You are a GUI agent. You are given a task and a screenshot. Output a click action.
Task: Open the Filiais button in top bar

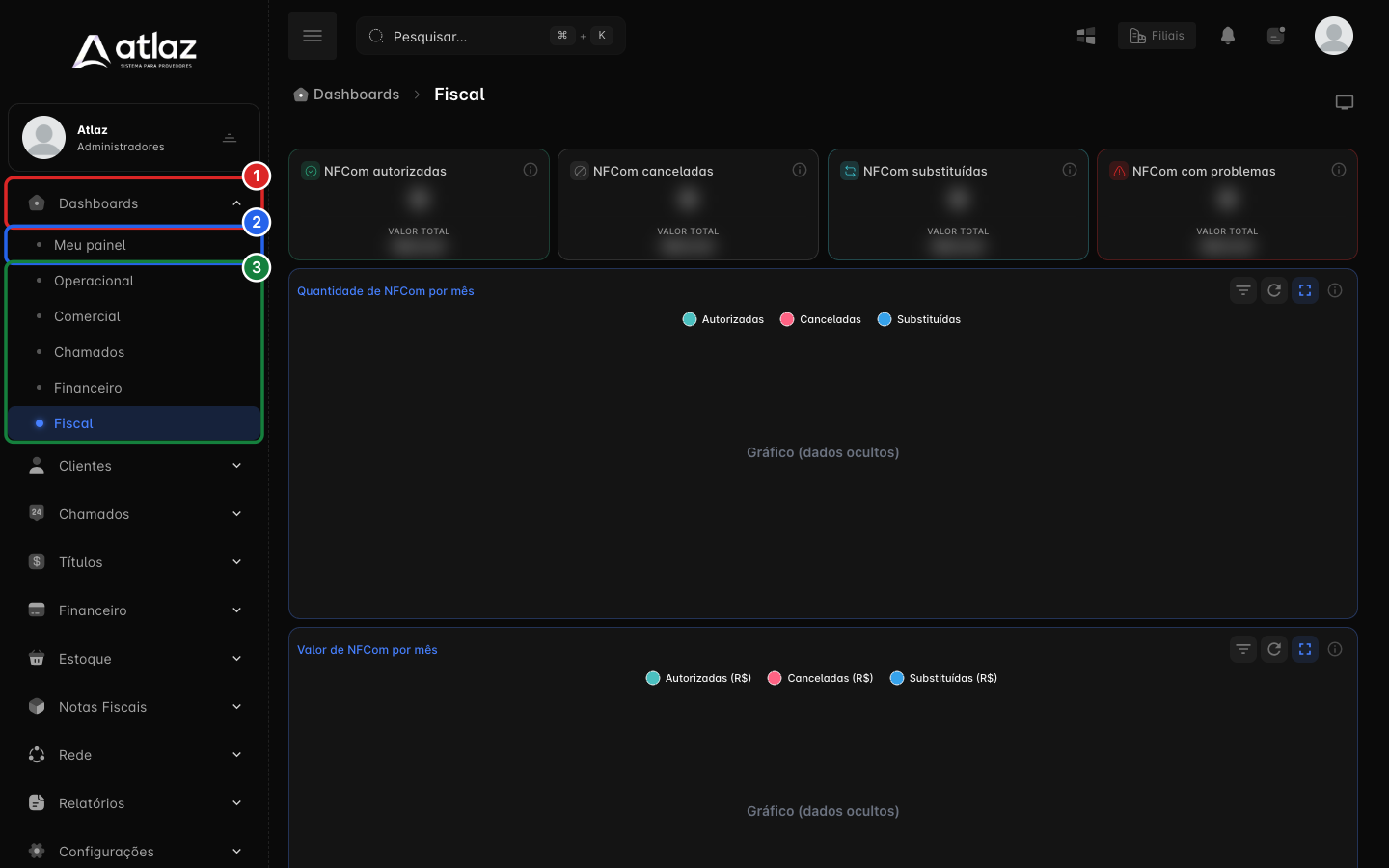pyautogui.click(x=1157, y=36)
